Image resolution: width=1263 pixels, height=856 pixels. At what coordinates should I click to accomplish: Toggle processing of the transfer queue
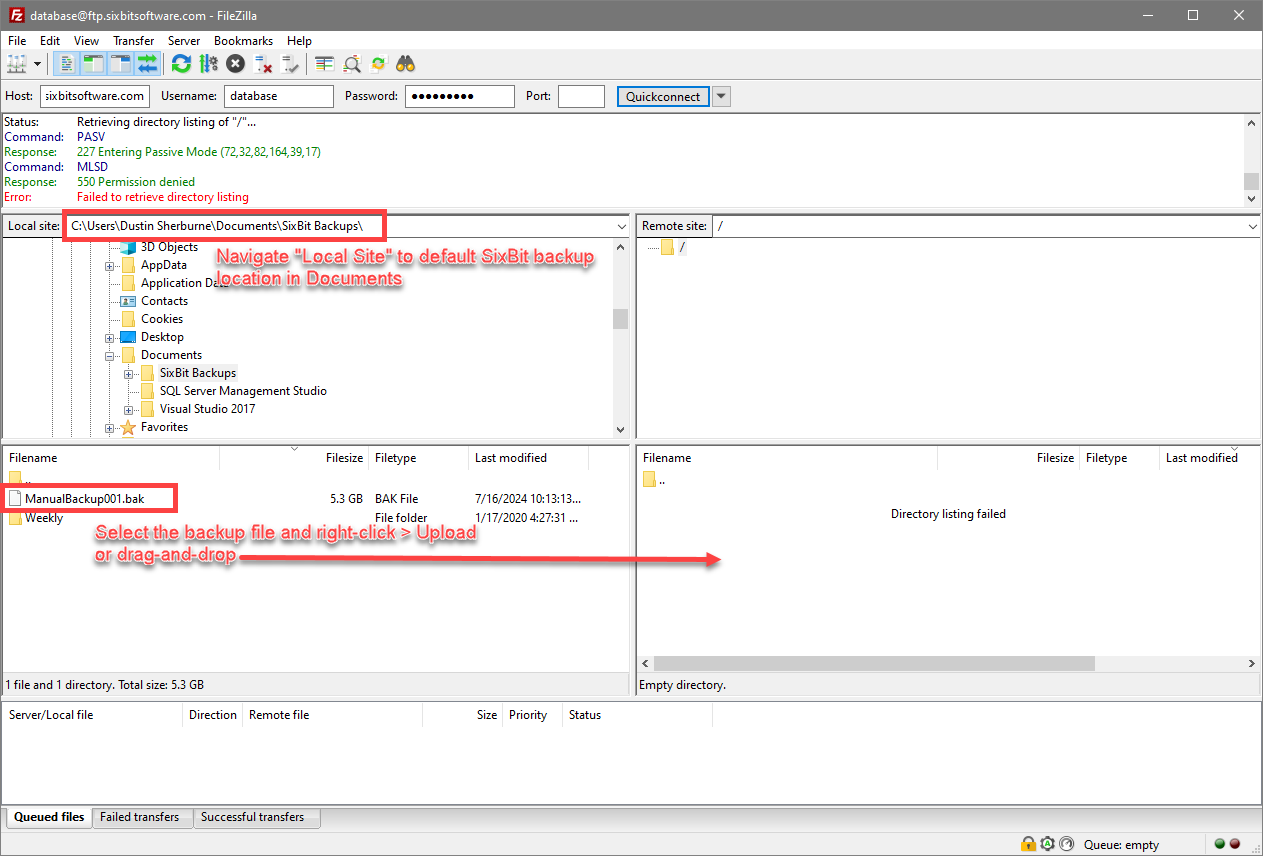[208, 64]
